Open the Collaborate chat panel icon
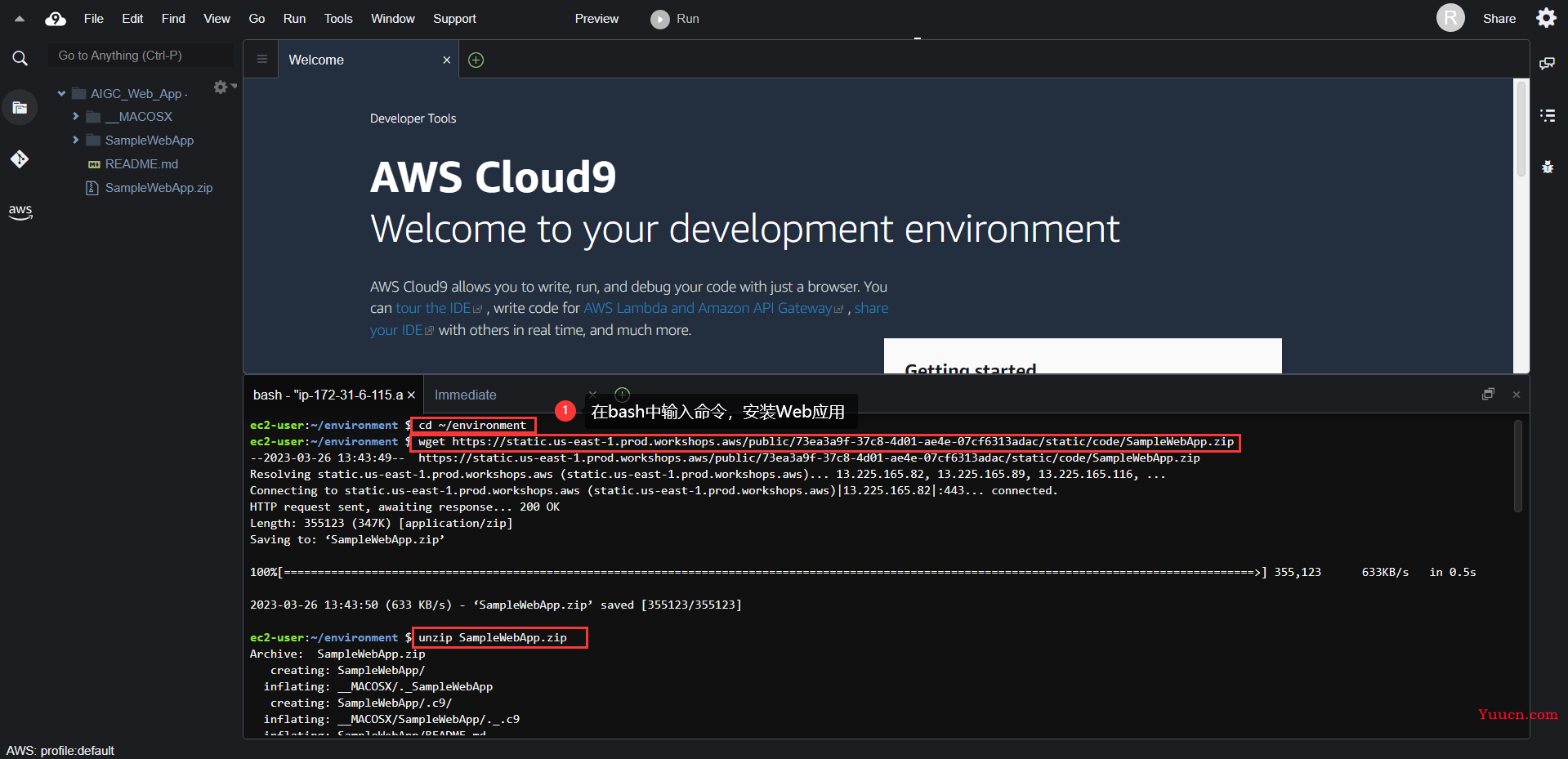 click(x=1547, y=63)
